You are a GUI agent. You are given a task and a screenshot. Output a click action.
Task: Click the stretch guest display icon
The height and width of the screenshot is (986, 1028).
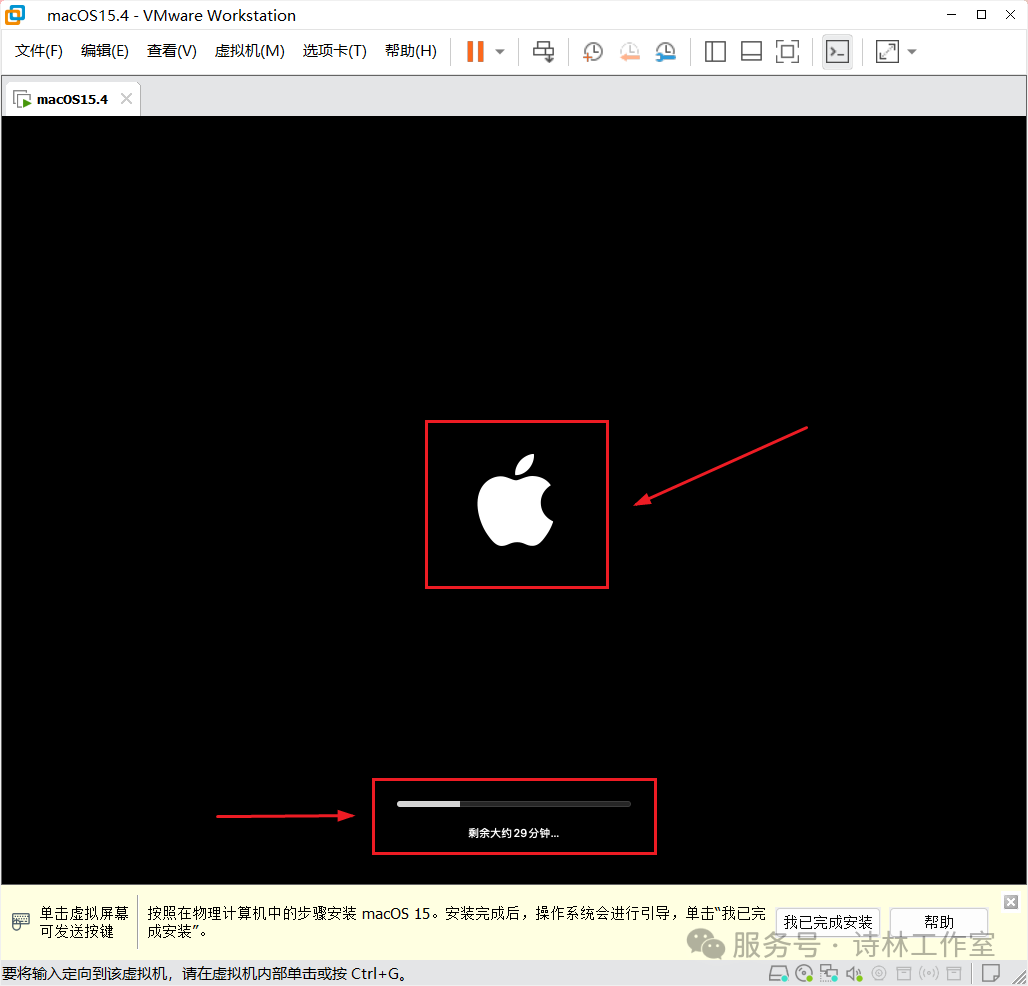886,51
